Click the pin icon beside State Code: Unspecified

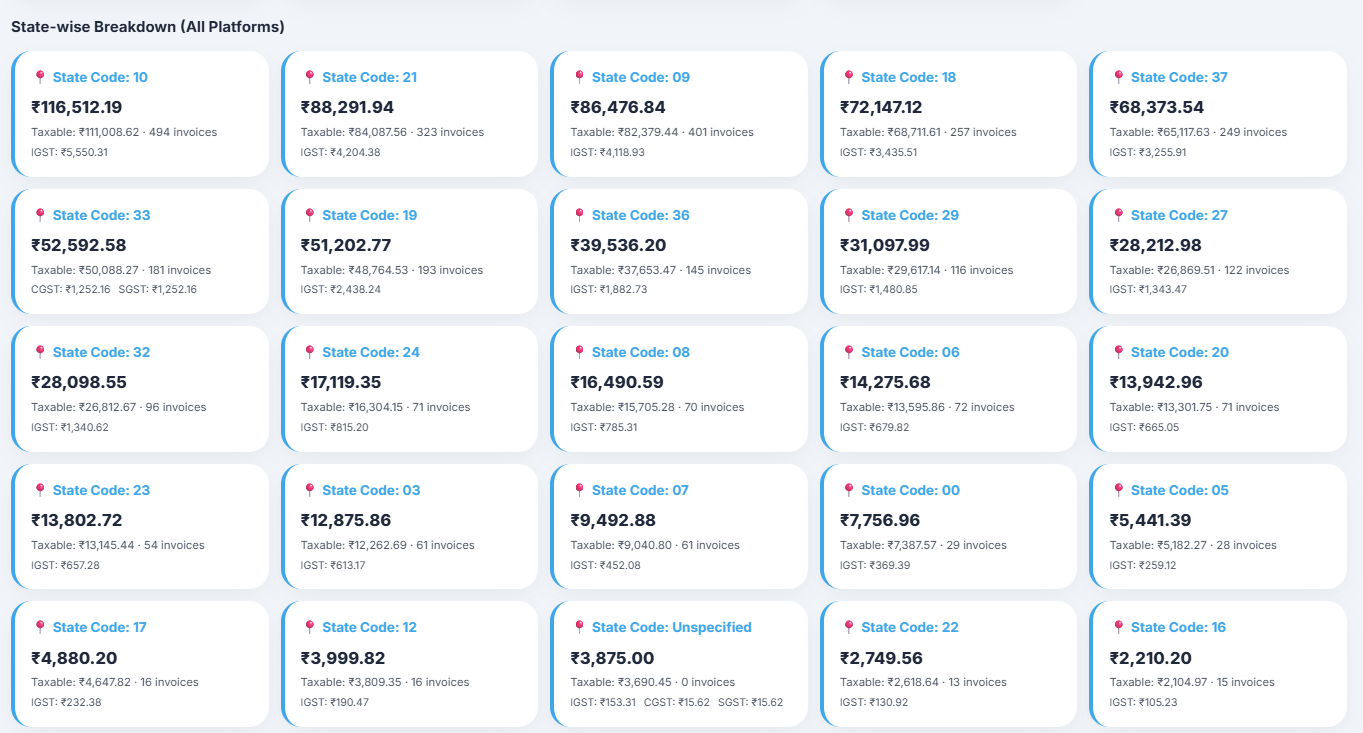click(x=579, y=627)
